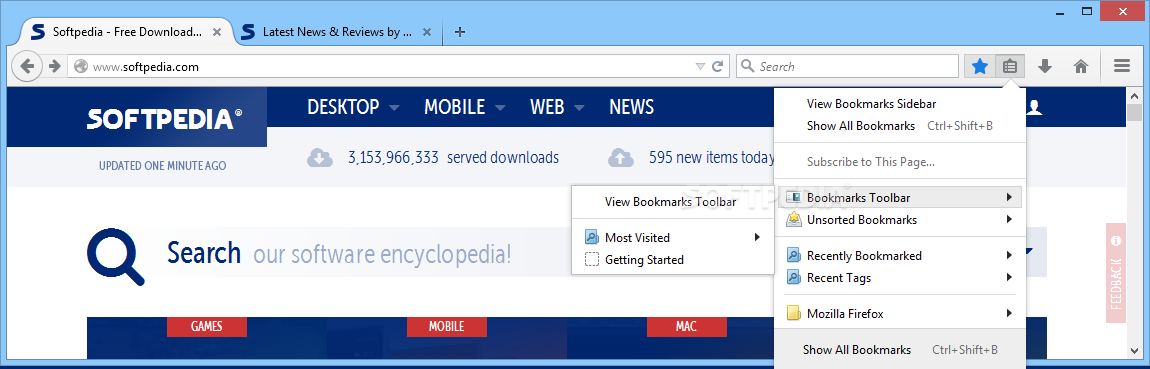Expand the Recent Tags row arrow
Screen dimensions: 1150x369
[x=1009, y=277]
